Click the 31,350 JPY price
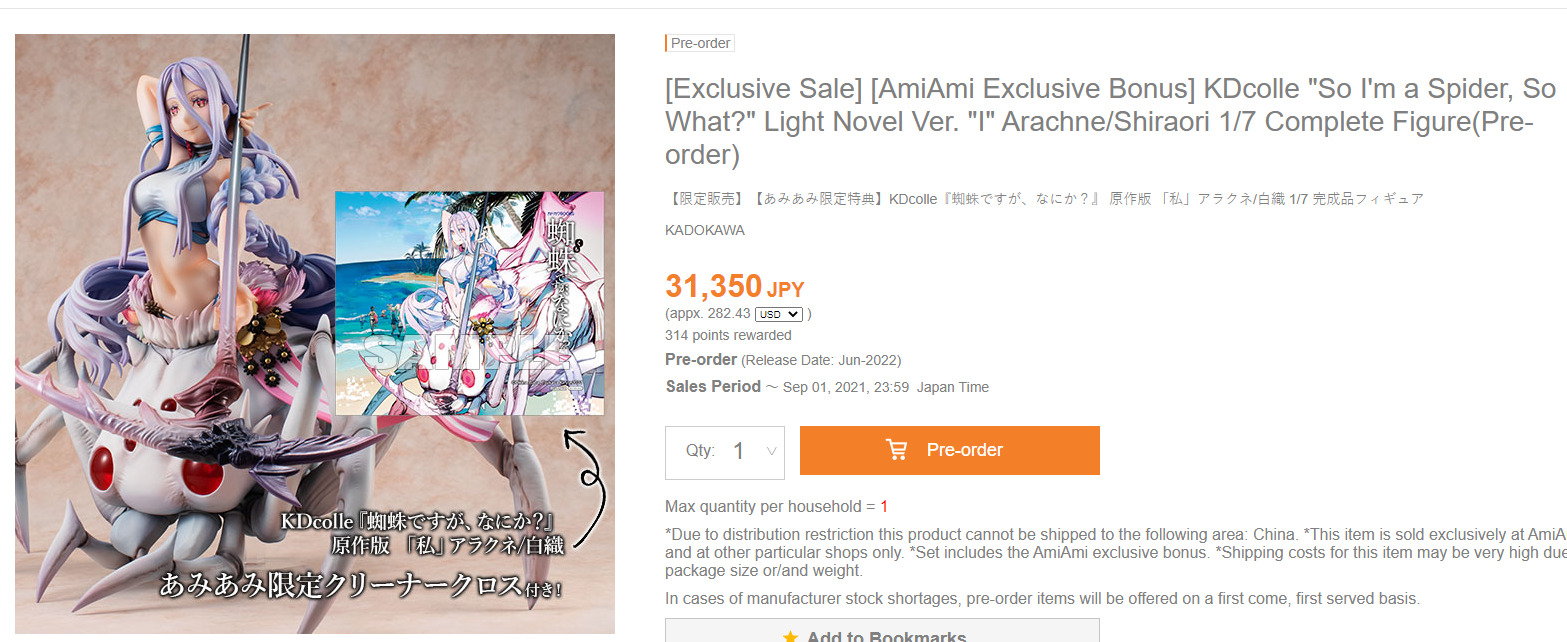This screenshot has width=1567, height=642. pyautogui.click(x=734, y=286)
